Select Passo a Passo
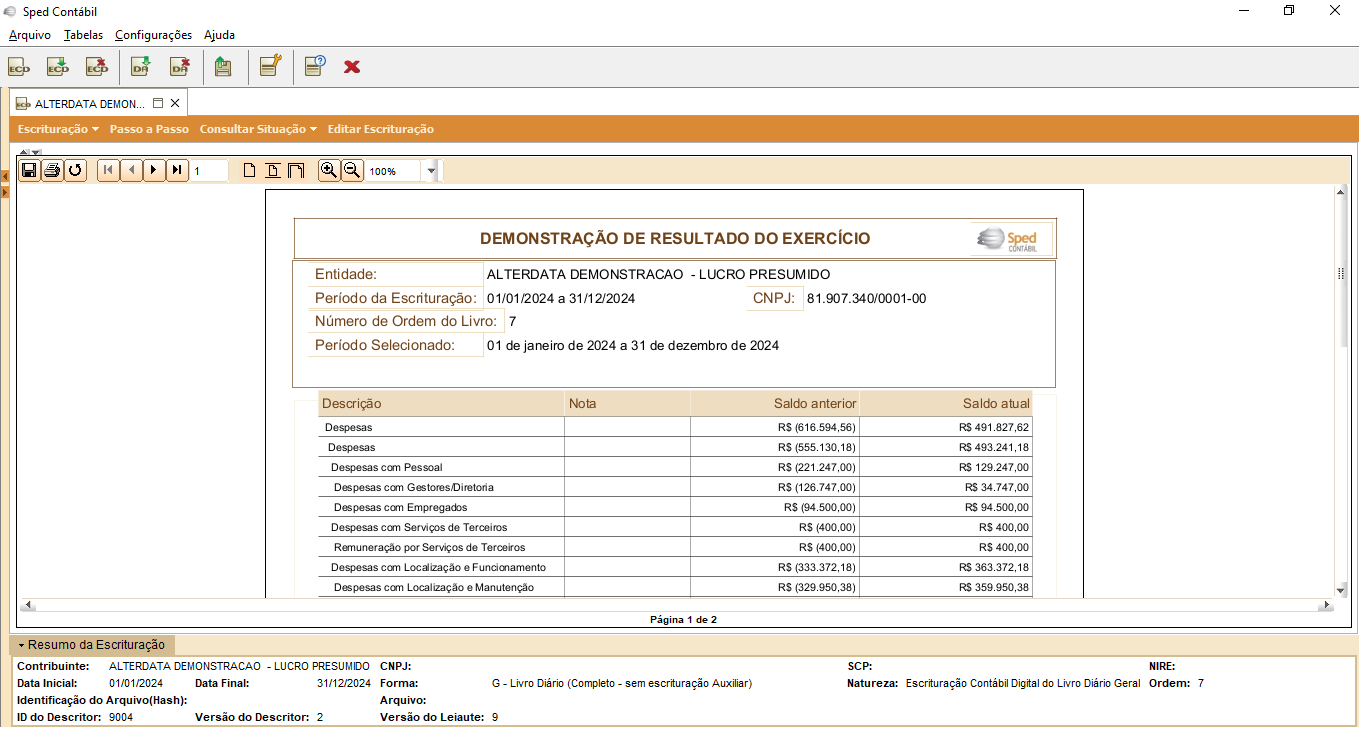Viewport: 1359px width, 751px height. 151,129
